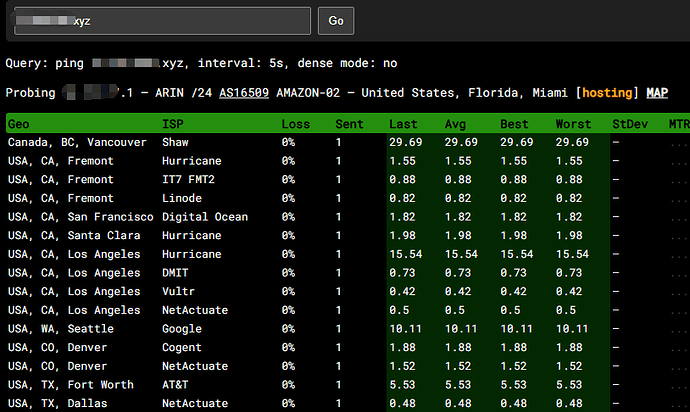This screenshot has width=690, height=412.
Task: Click the 'Linode' ISP cell
Action: pos(182,198)
